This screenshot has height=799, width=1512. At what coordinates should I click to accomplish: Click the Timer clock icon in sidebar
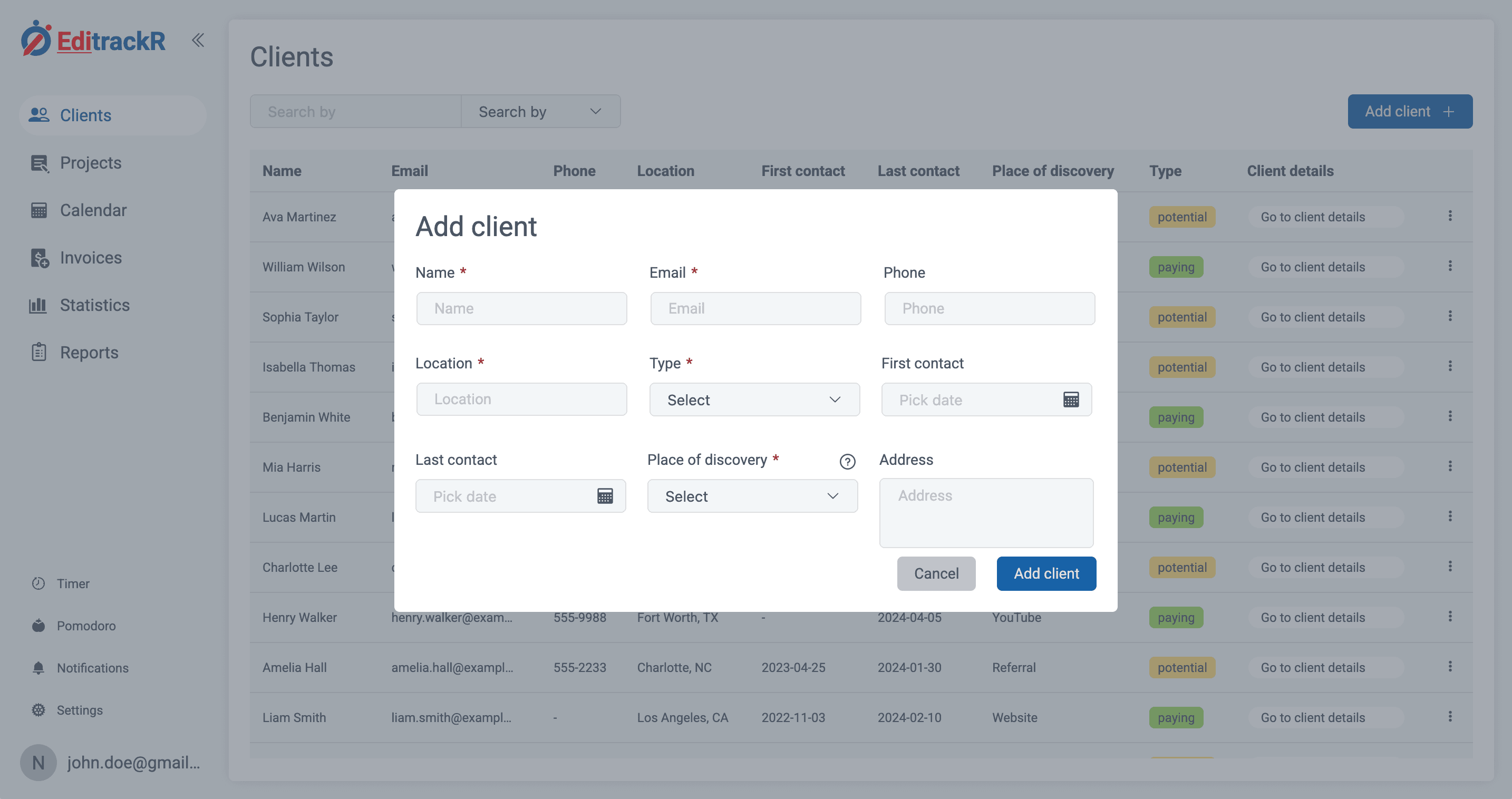(38, 583)
